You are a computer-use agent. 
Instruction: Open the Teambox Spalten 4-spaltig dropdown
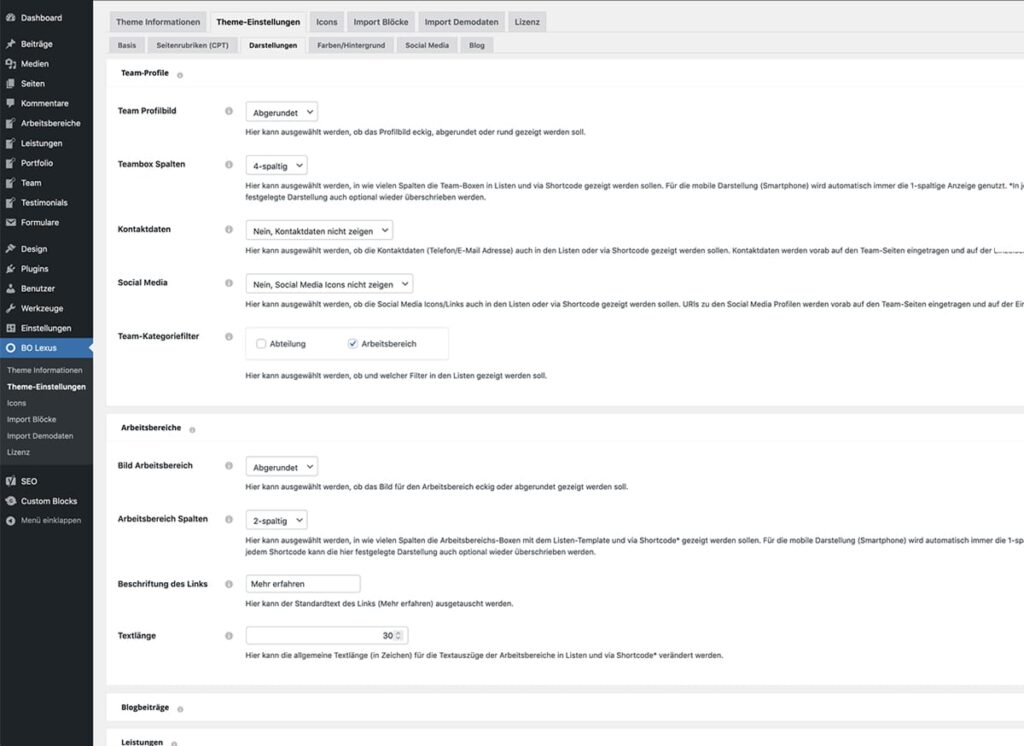pos(276,165)
